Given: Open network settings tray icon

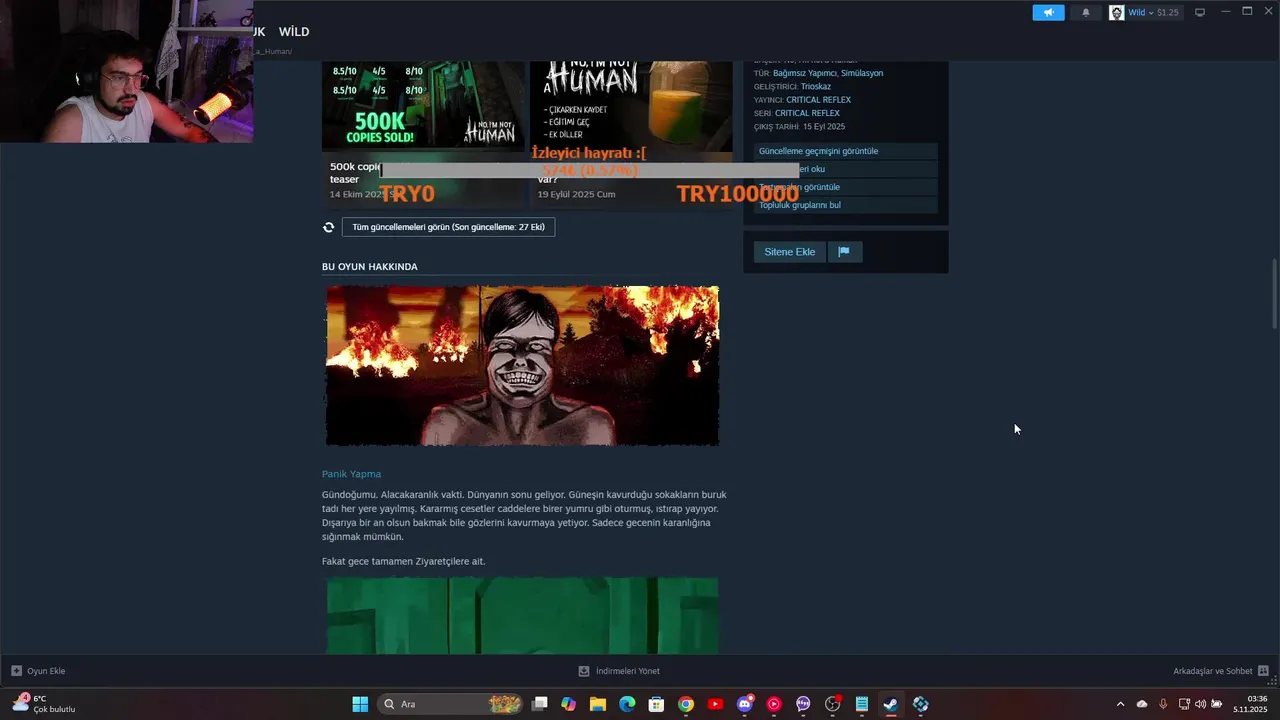Looking at the screenshot, I should pyautogui.click(x=1184, y=704).
